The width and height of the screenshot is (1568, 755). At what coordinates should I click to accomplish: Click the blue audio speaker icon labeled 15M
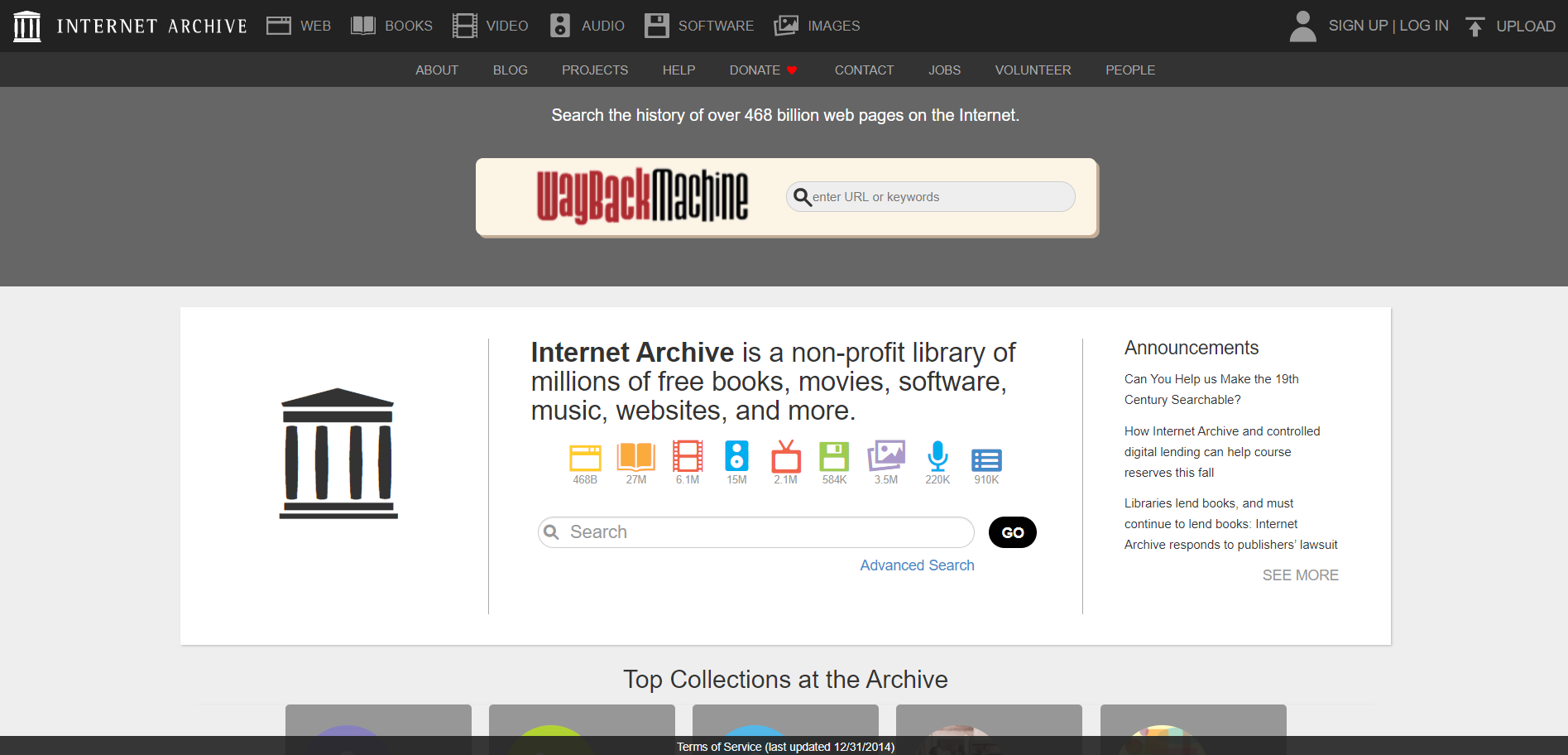tap(736, 457)
